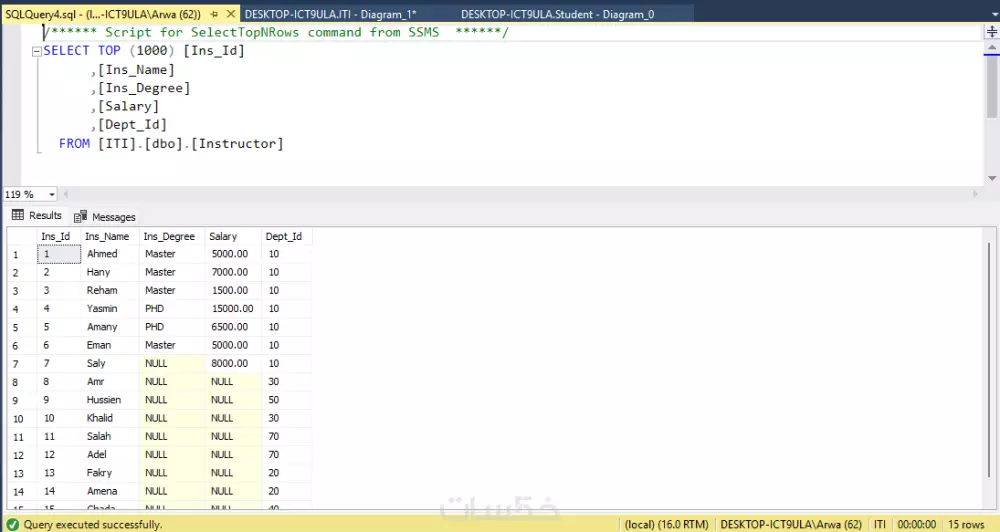Screen dimensions: 1000x532
Task: Select row header number 4
Action: click(22, 309)
